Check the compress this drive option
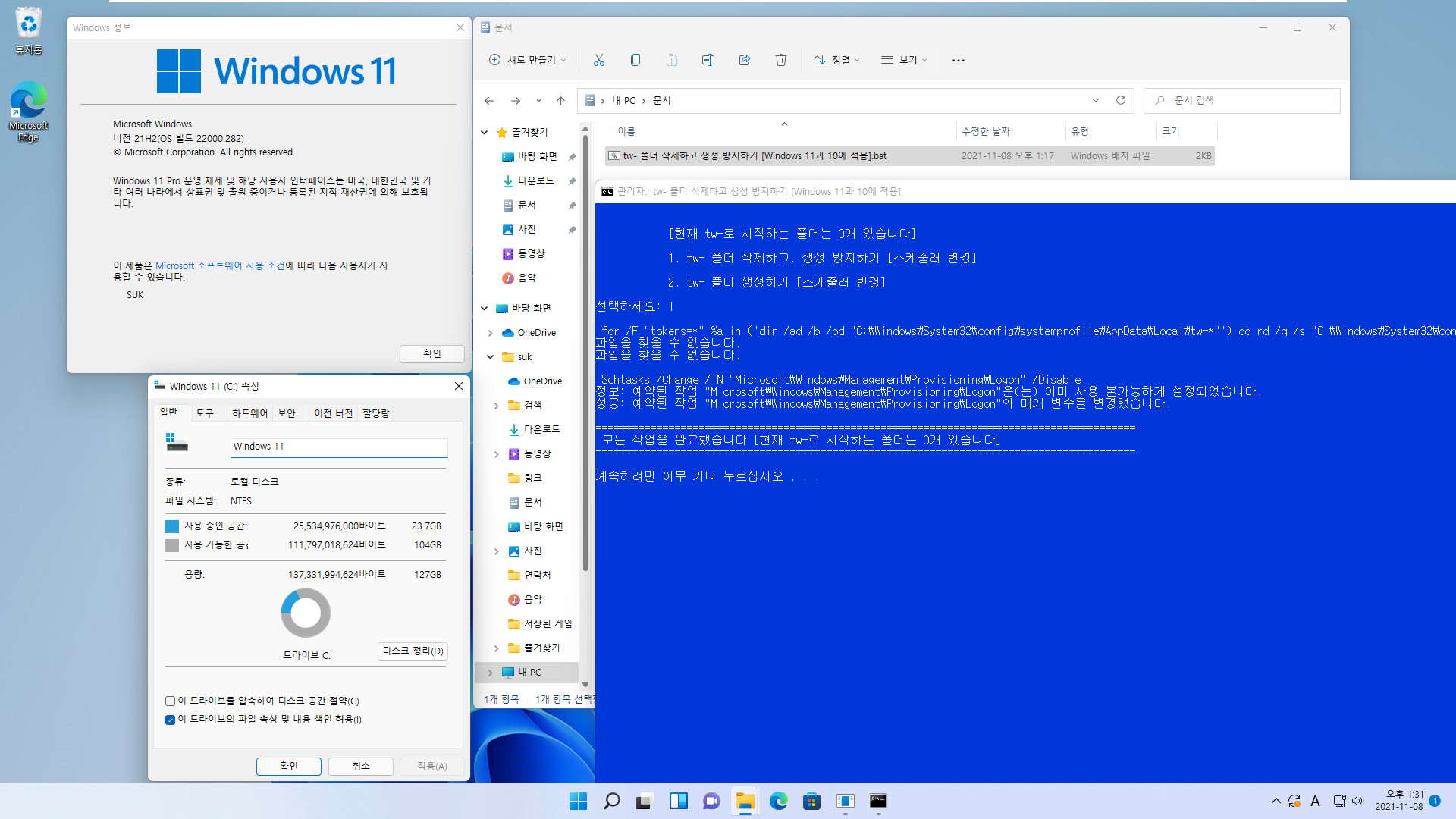 pyautogui.click(x=170, y=701)
